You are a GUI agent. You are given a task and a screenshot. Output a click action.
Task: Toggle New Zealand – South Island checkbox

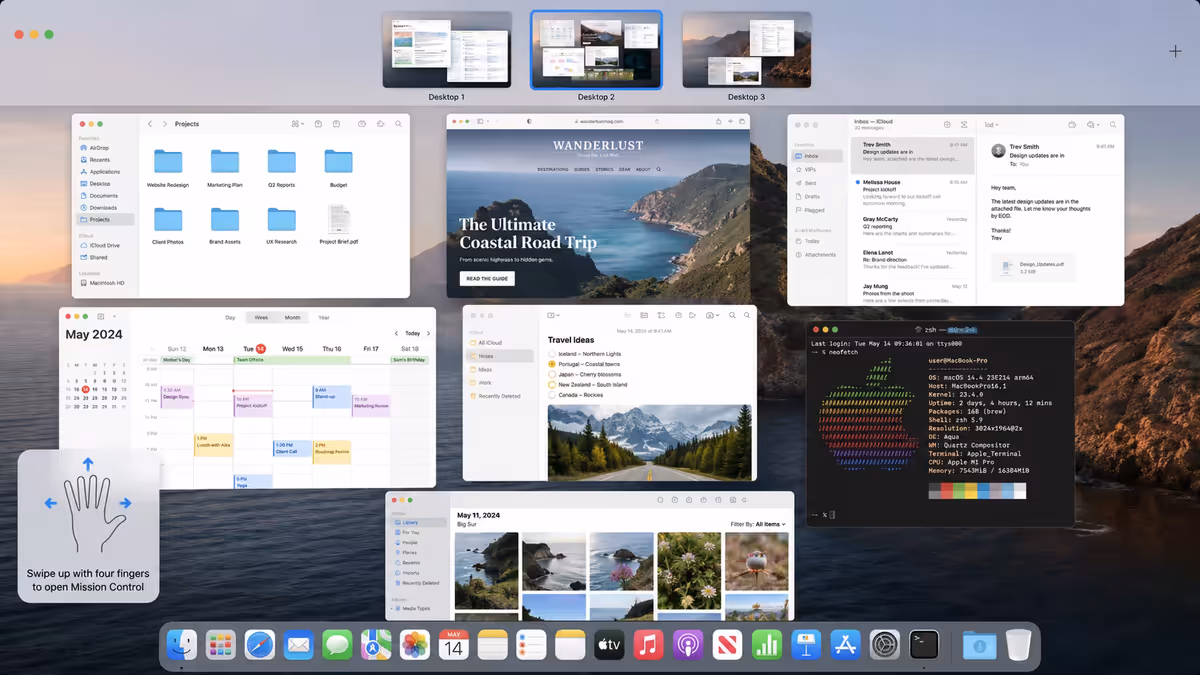click(x=552, y=385)
